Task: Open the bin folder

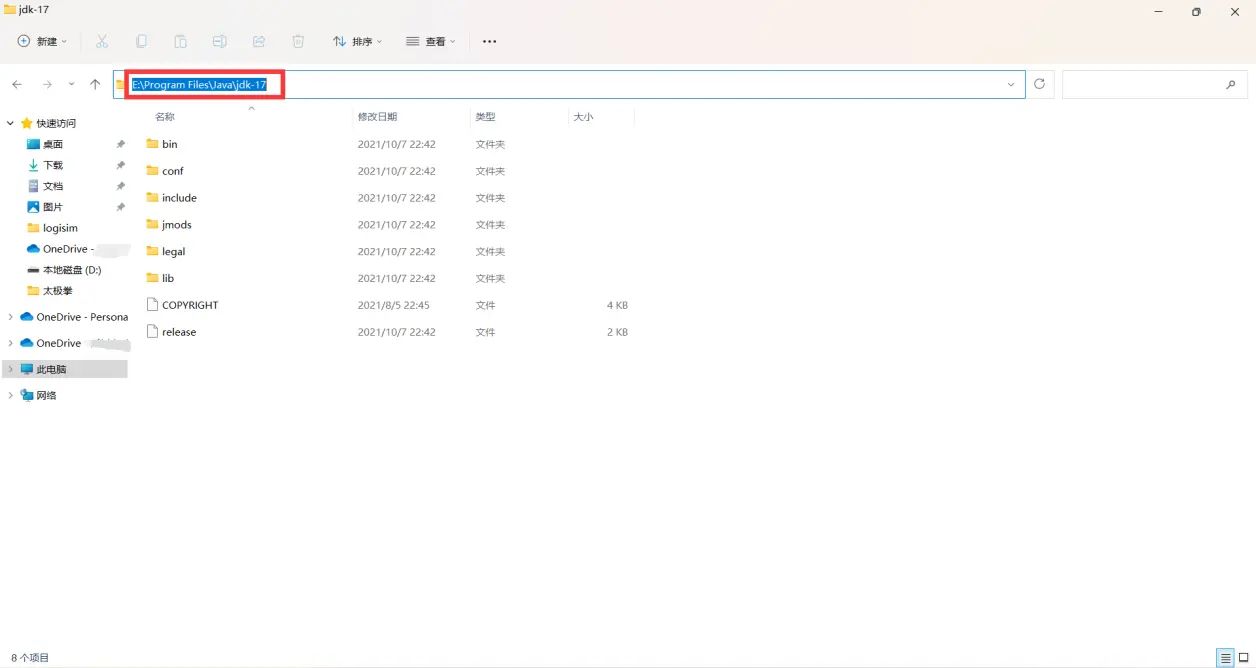Action: click(x=170, y=144)
